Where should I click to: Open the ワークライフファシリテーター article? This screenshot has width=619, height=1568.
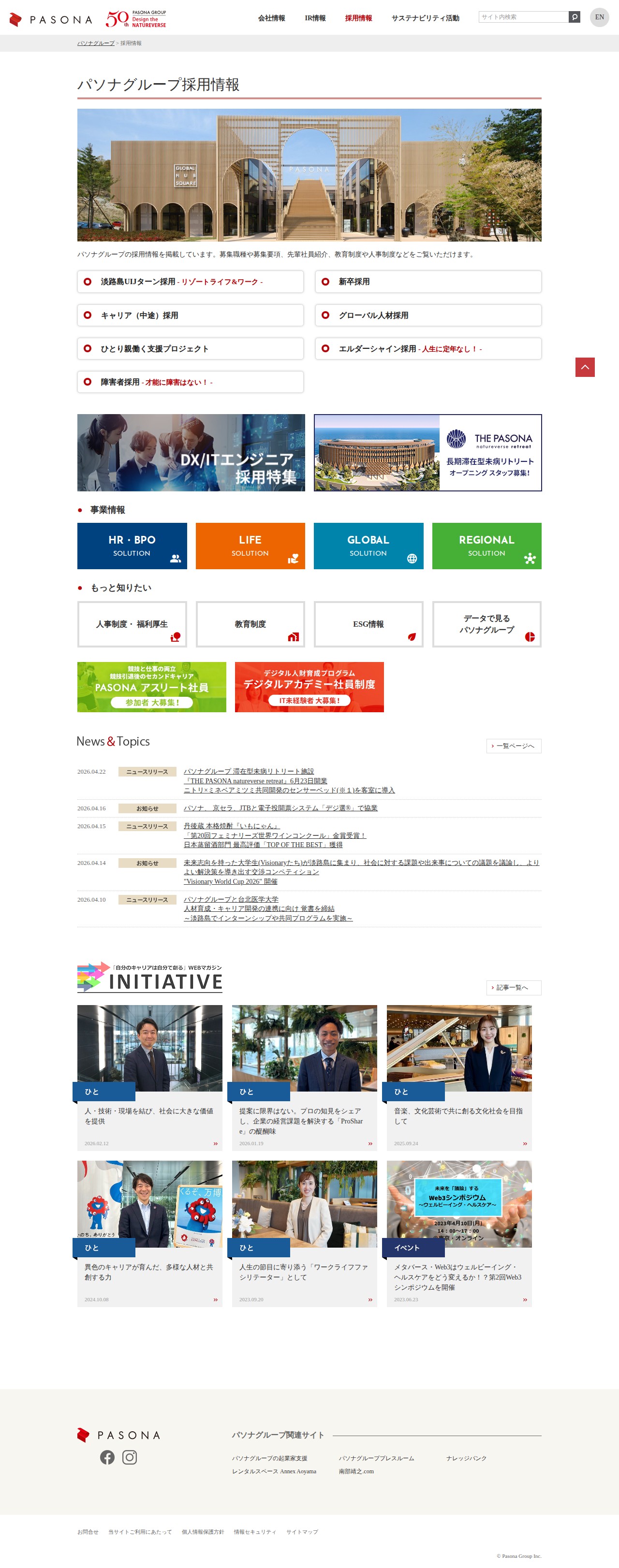(x=305, y=1233)
